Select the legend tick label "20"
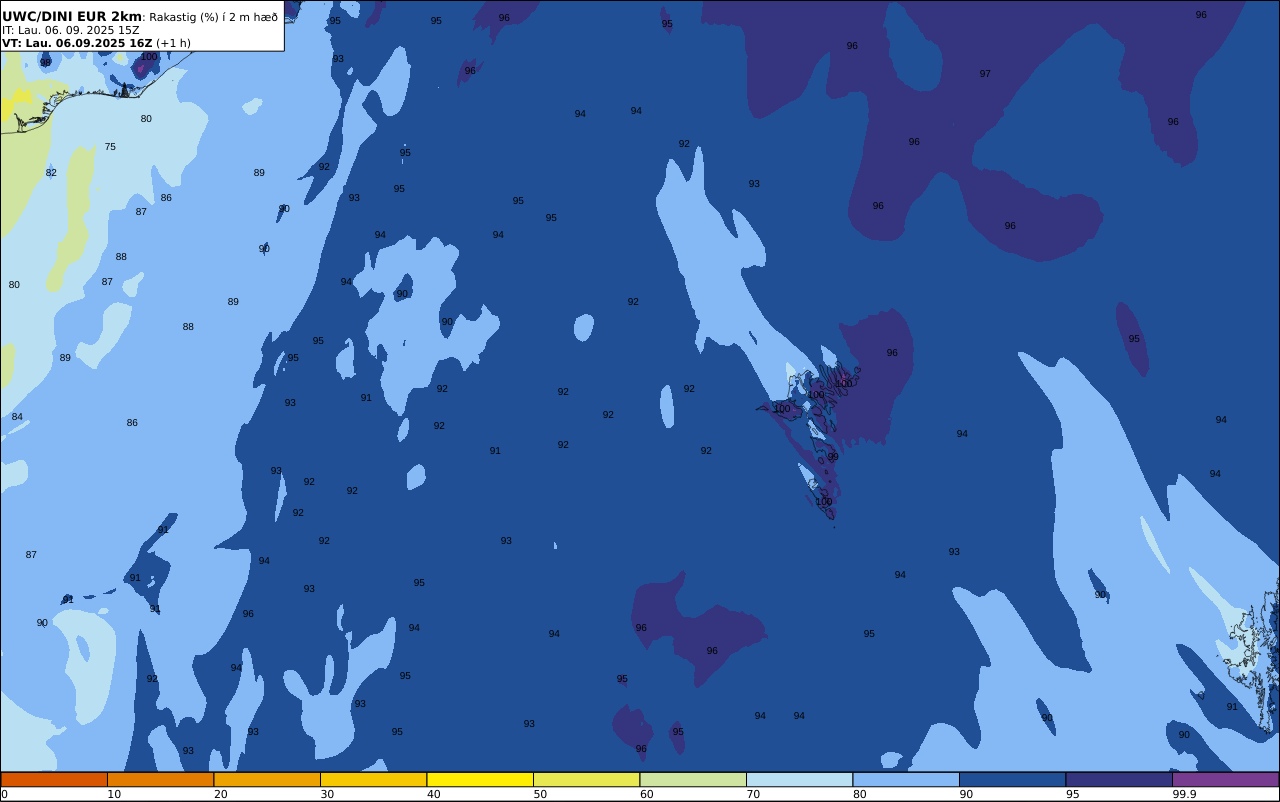Image resolution: width=1280 pixels, height=802 pixels. point(221,794)
